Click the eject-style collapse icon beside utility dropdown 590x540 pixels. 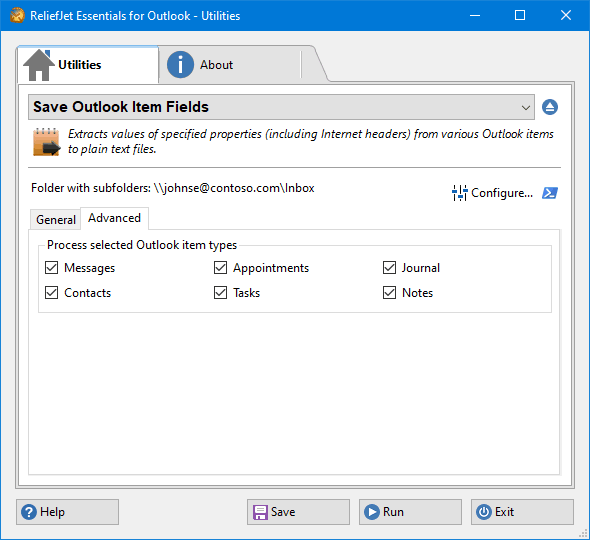[550, 107]
